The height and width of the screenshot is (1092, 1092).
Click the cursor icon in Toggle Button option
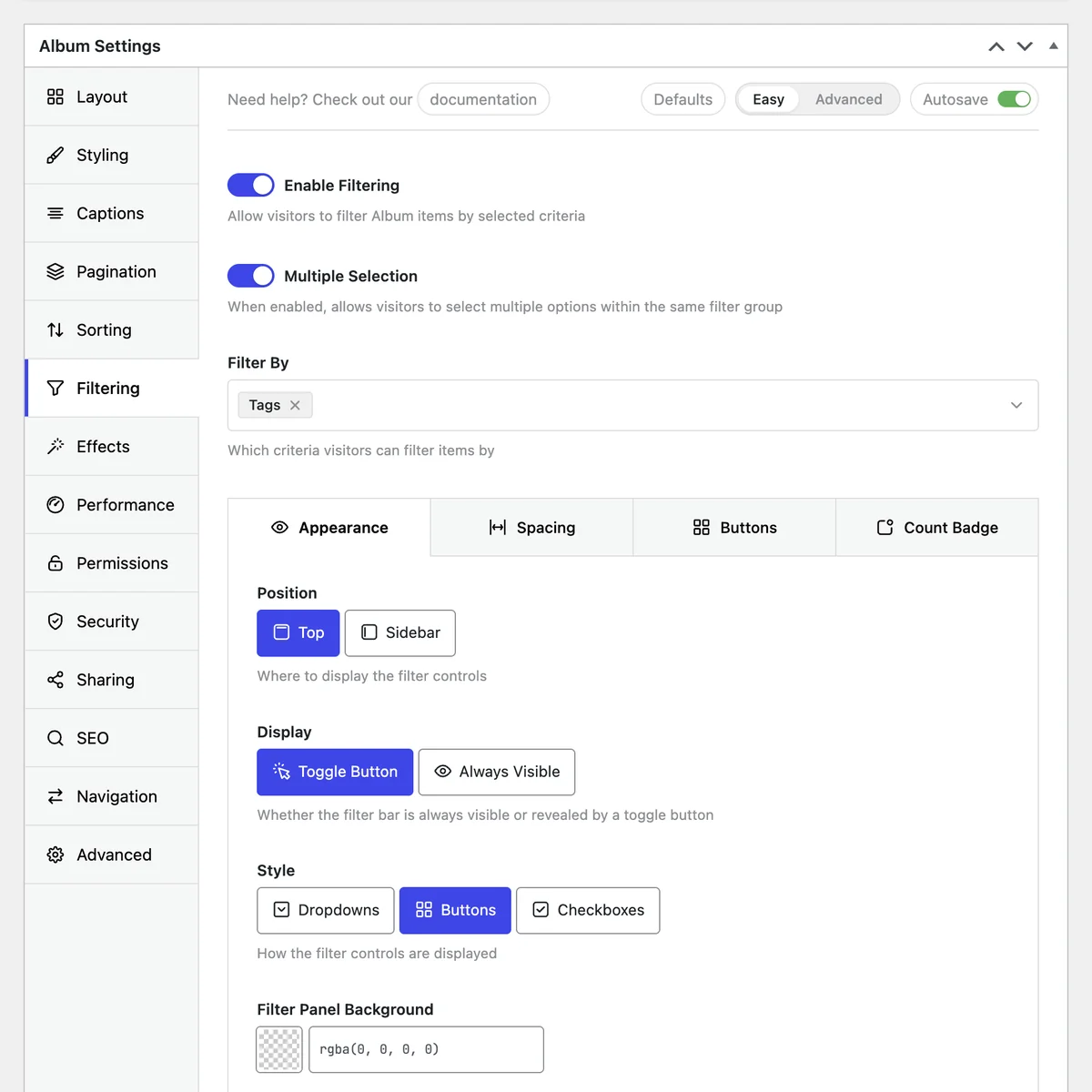pyautogui.click(x=282, y=771)
